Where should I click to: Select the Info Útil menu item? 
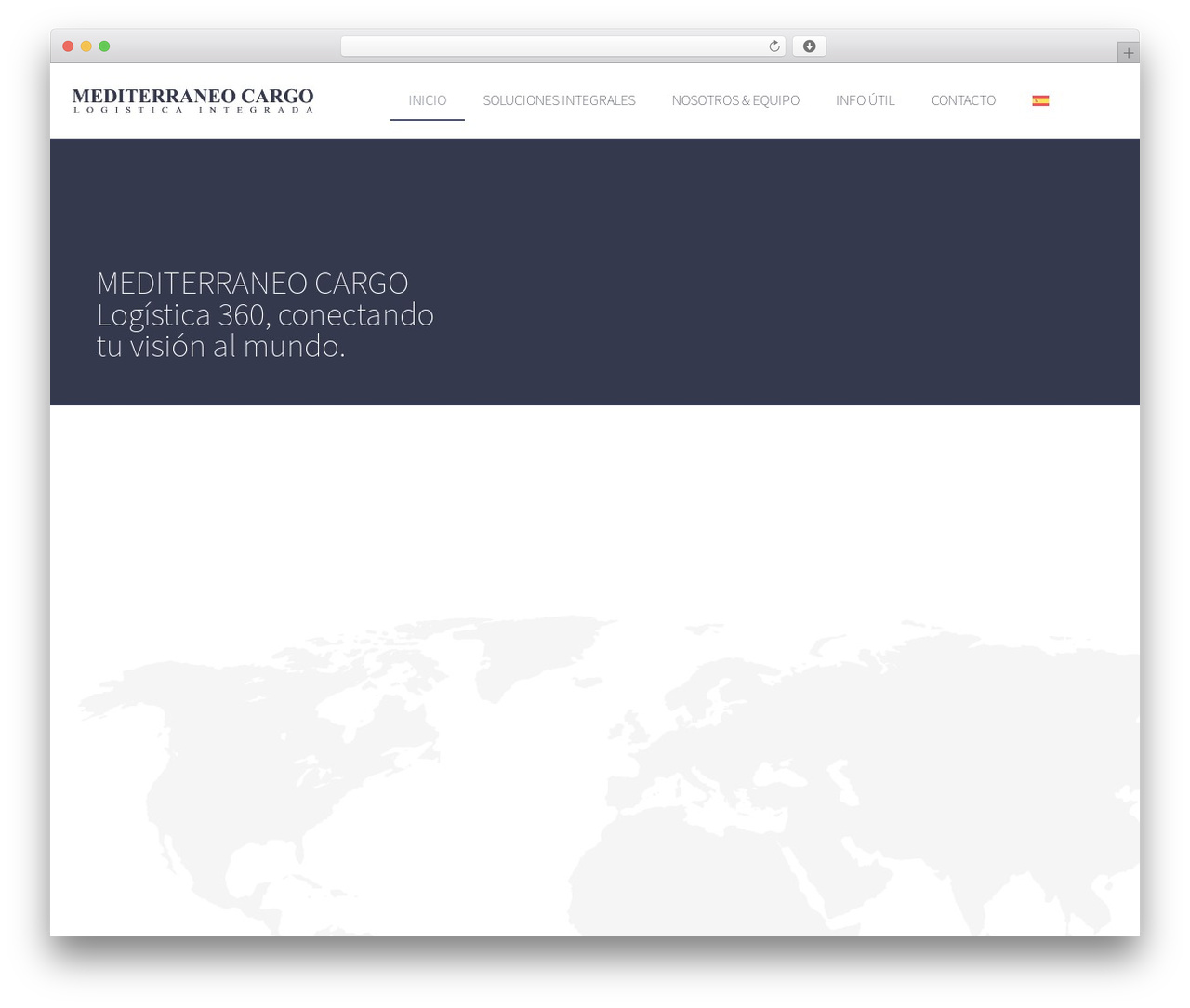tap(865, 100)
